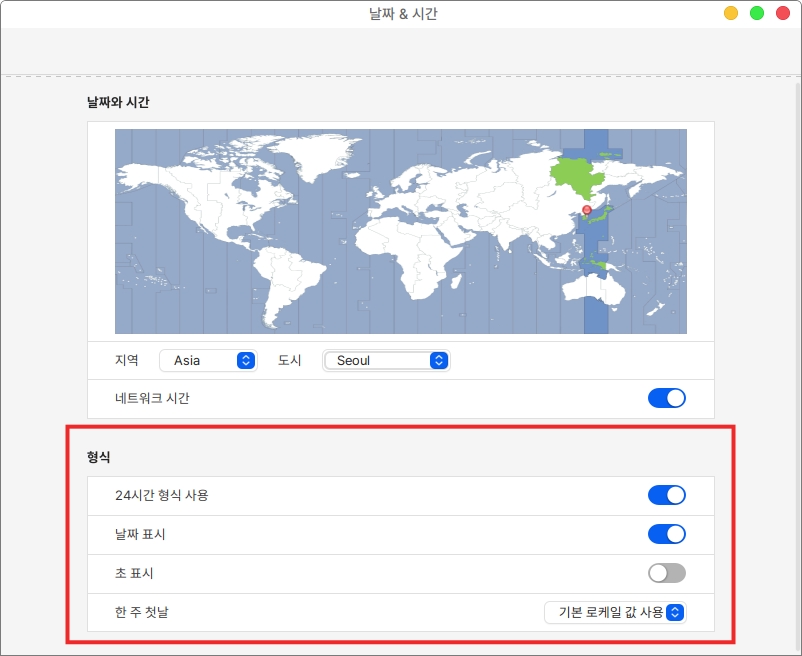Screen dimensions: 802x656
Task: Click the red Seoul location pin on map
Action: (x=587, y=210)
